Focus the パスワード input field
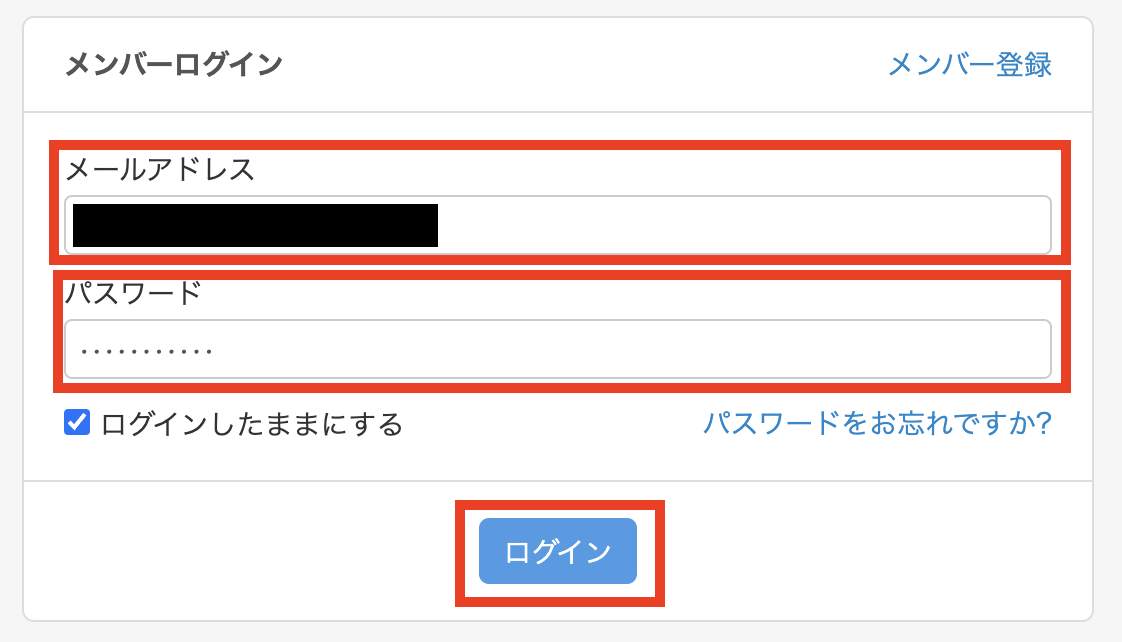1122x642 pixels. (x=558, y=349)
